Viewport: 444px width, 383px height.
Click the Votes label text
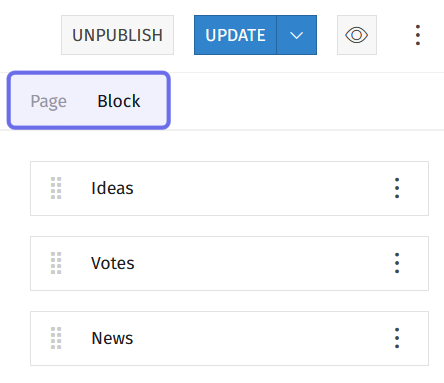coord(113,263)
